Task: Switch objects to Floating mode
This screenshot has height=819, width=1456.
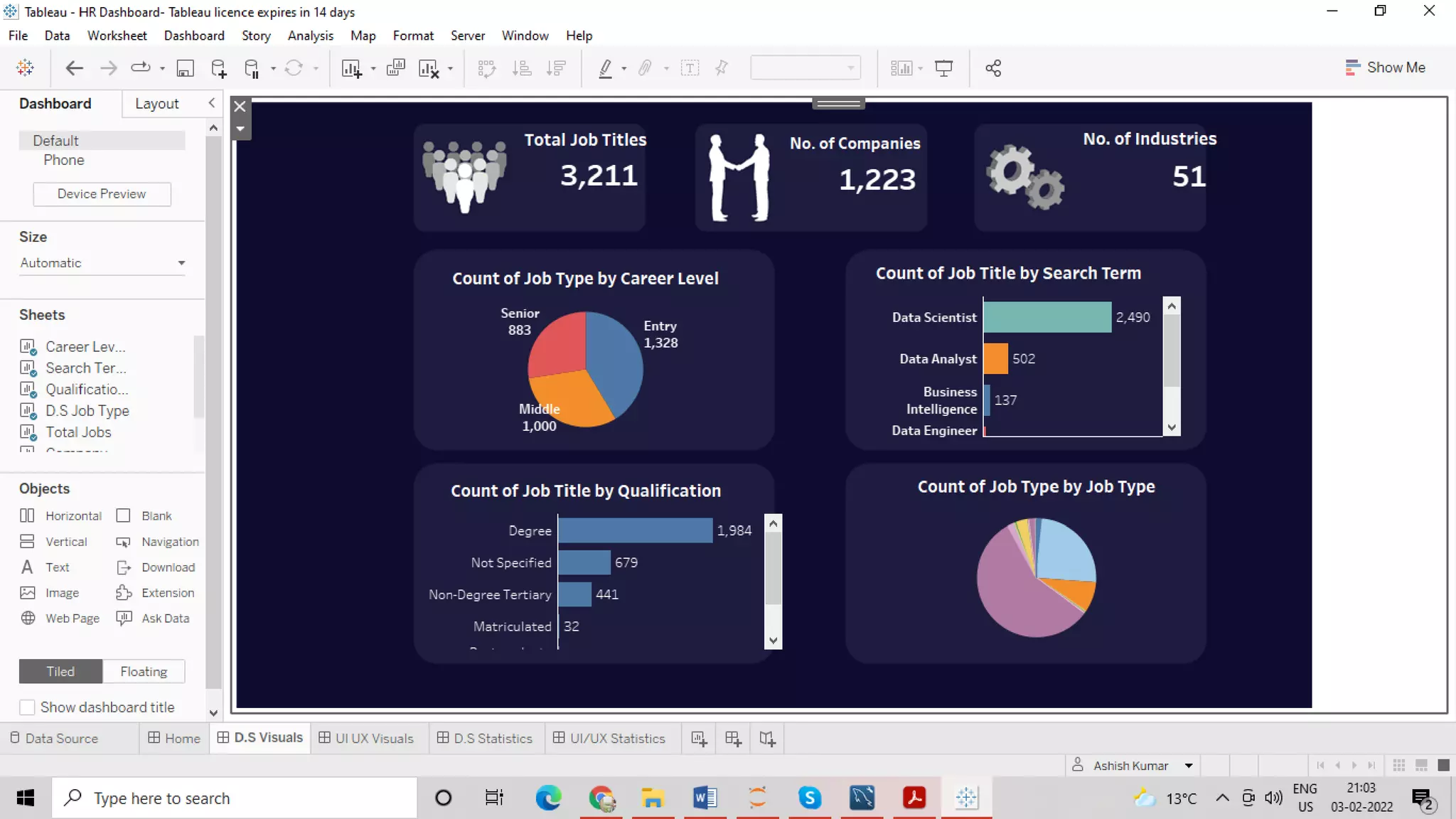Action: (x=144, y=672)
